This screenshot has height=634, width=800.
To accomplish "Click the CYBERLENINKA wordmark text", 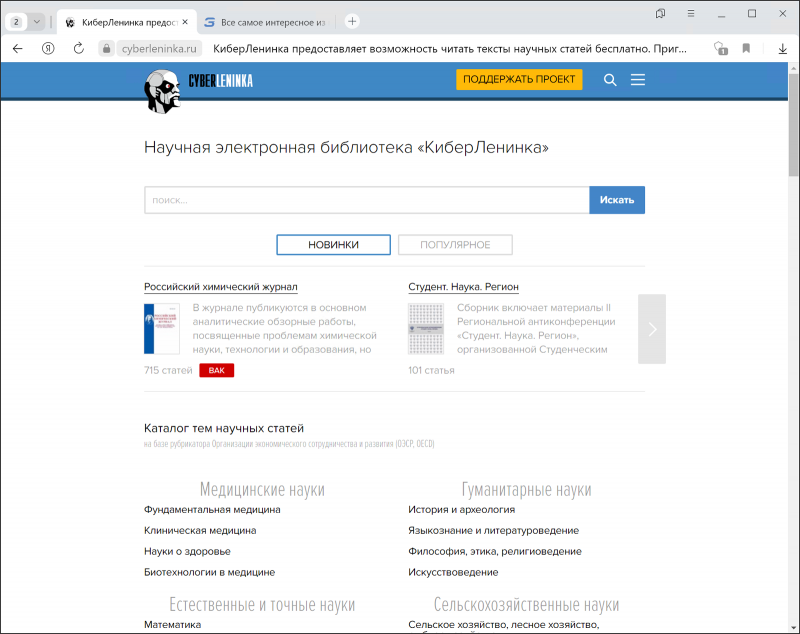I will tap(220, 81).
